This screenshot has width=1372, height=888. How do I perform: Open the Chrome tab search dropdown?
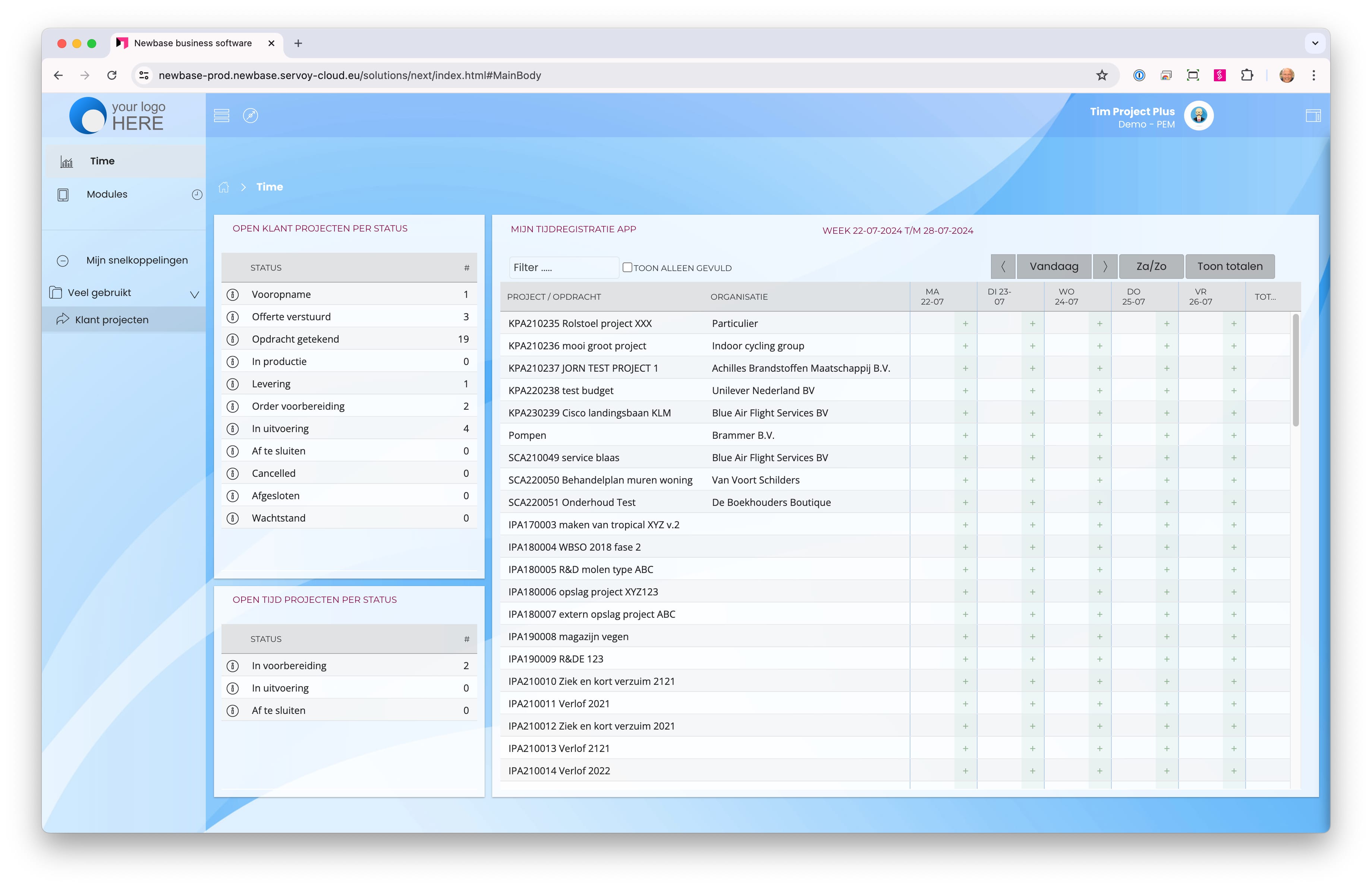coord(1315,43)
